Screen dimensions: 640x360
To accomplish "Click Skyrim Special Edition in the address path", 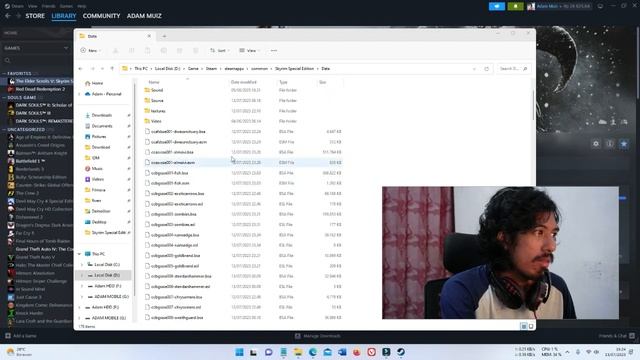I will click(294, 69).
